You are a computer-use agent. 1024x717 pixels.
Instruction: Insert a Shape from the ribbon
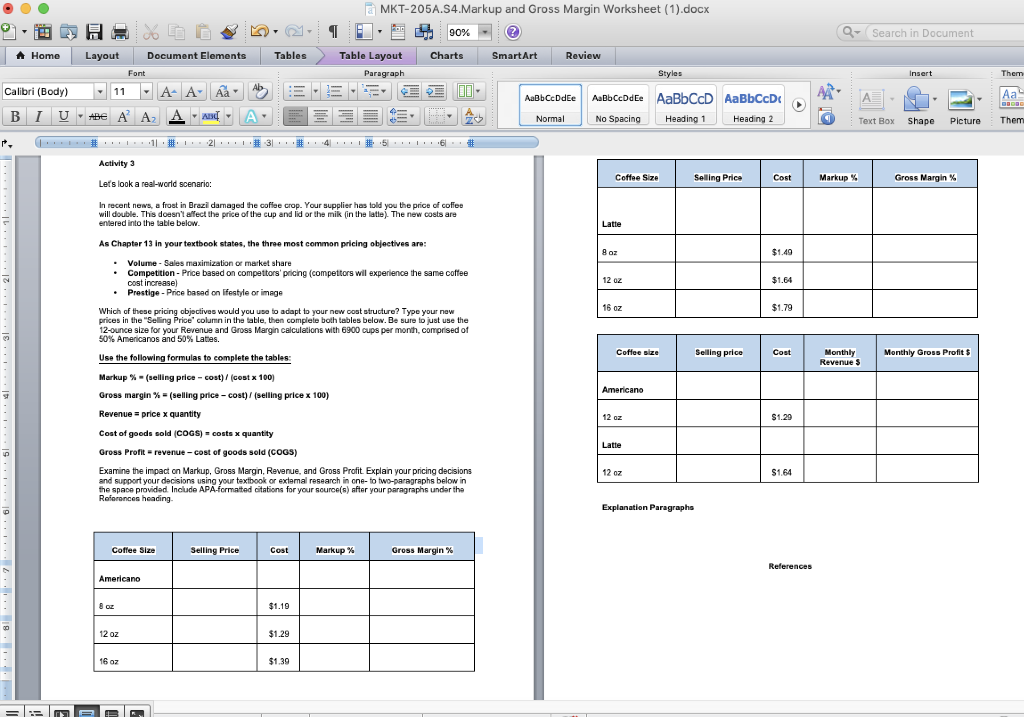click(x=921, y=104)
